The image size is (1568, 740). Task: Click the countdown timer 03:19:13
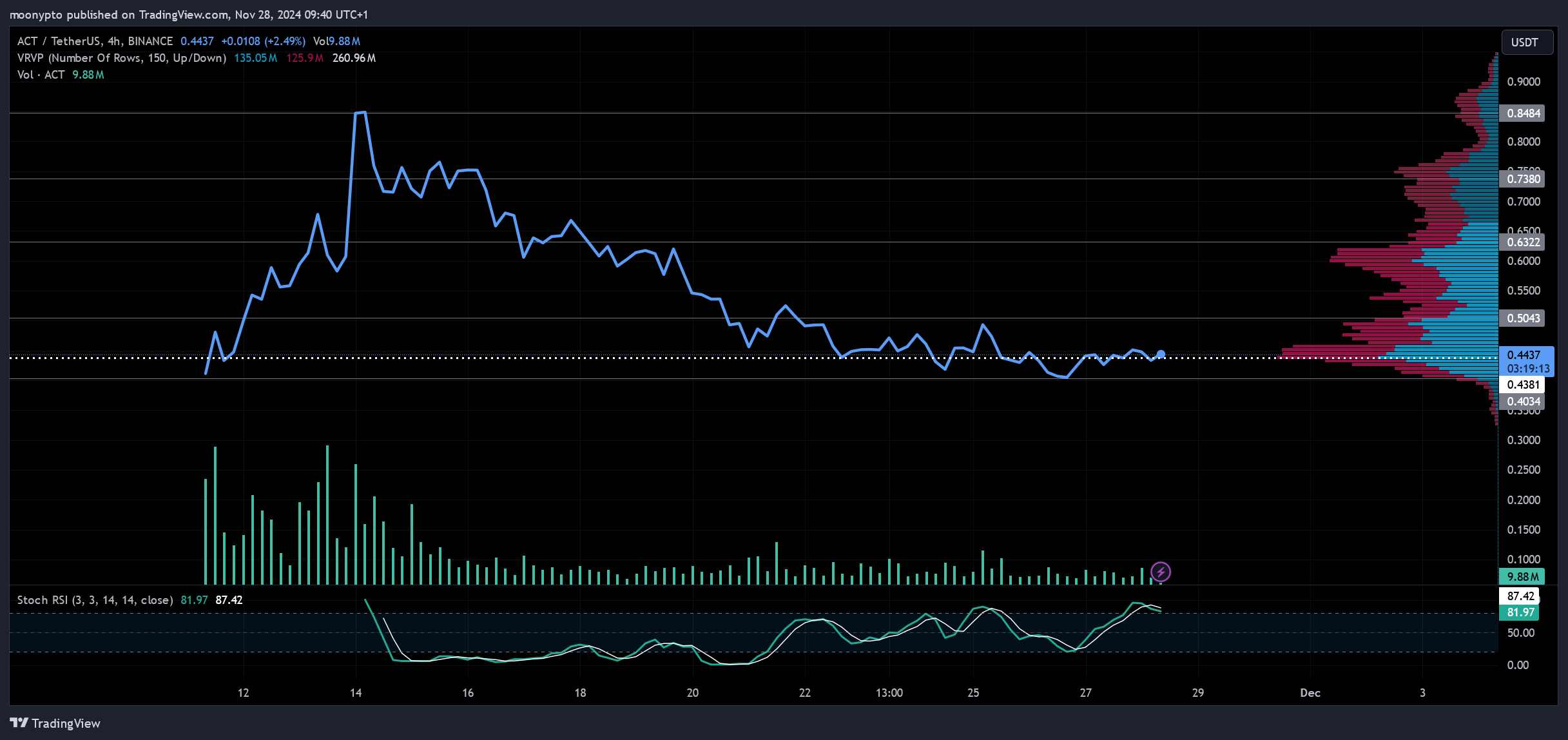click(x=1528, y=369)
